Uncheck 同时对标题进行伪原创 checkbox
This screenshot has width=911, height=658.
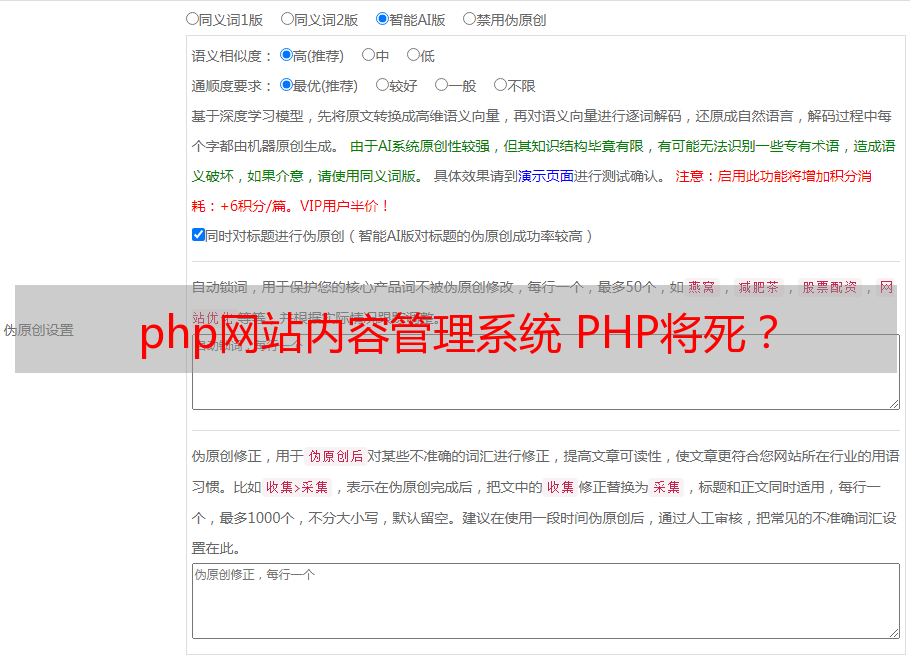[198, 235]
